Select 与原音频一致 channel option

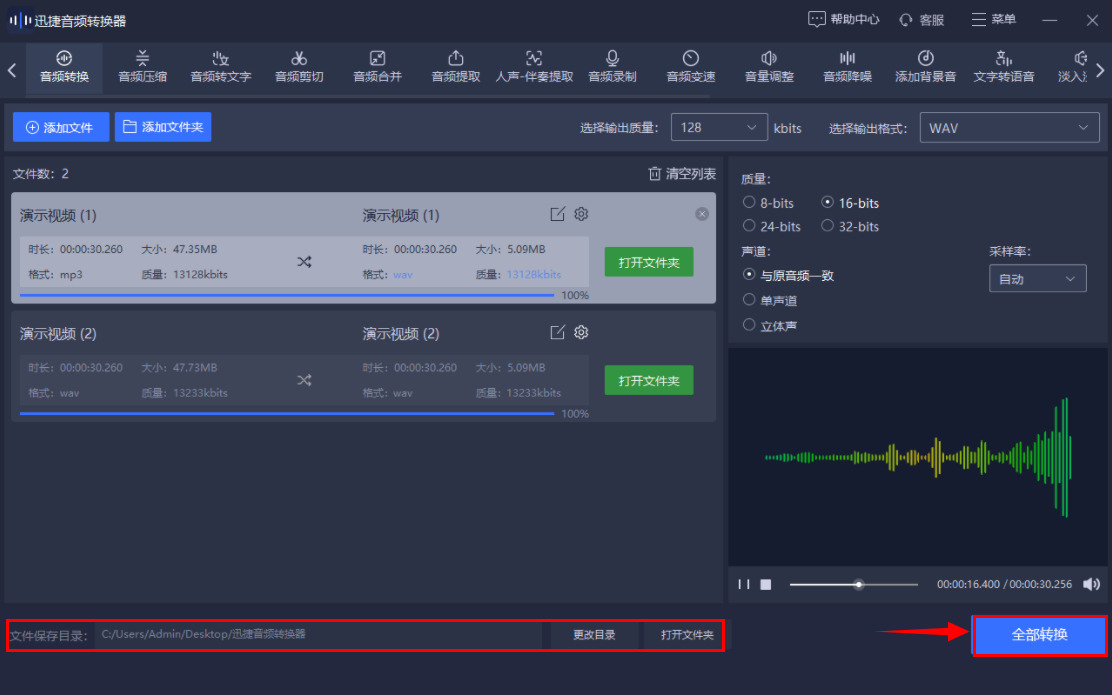pyautogui.click(x=788, y=275)
